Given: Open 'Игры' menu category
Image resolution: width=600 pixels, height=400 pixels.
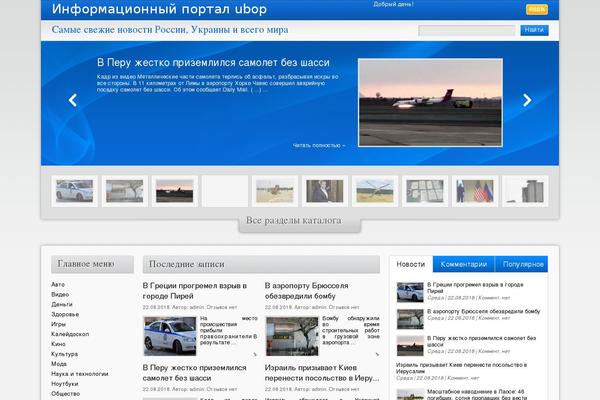Looking at the screenshot, I should click(59, 324).
